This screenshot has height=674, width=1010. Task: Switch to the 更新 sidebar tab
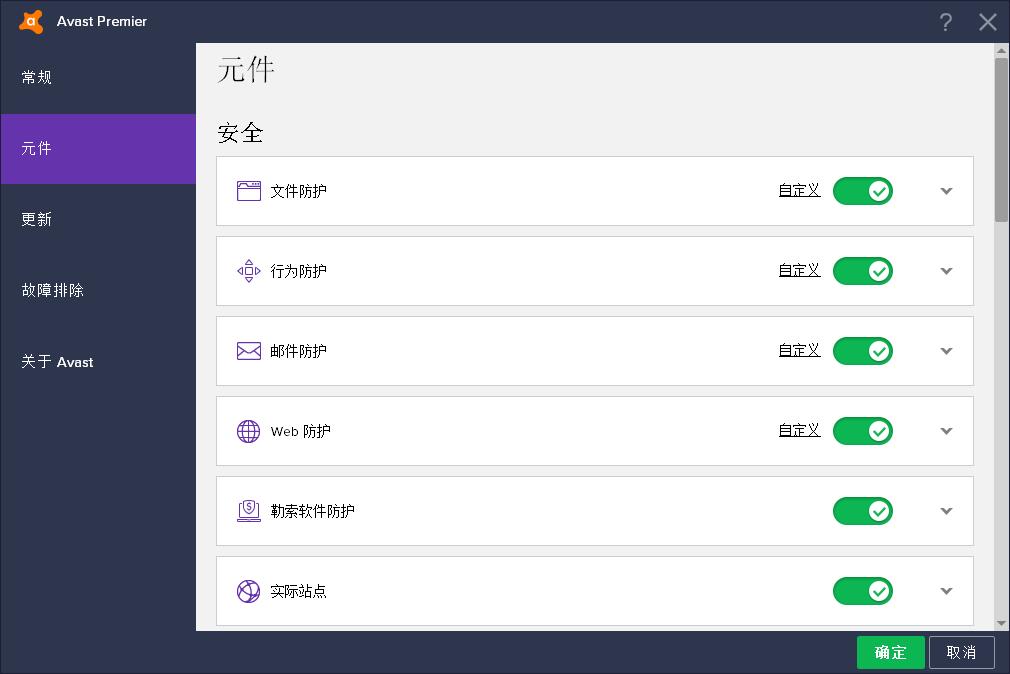point(37,219)
